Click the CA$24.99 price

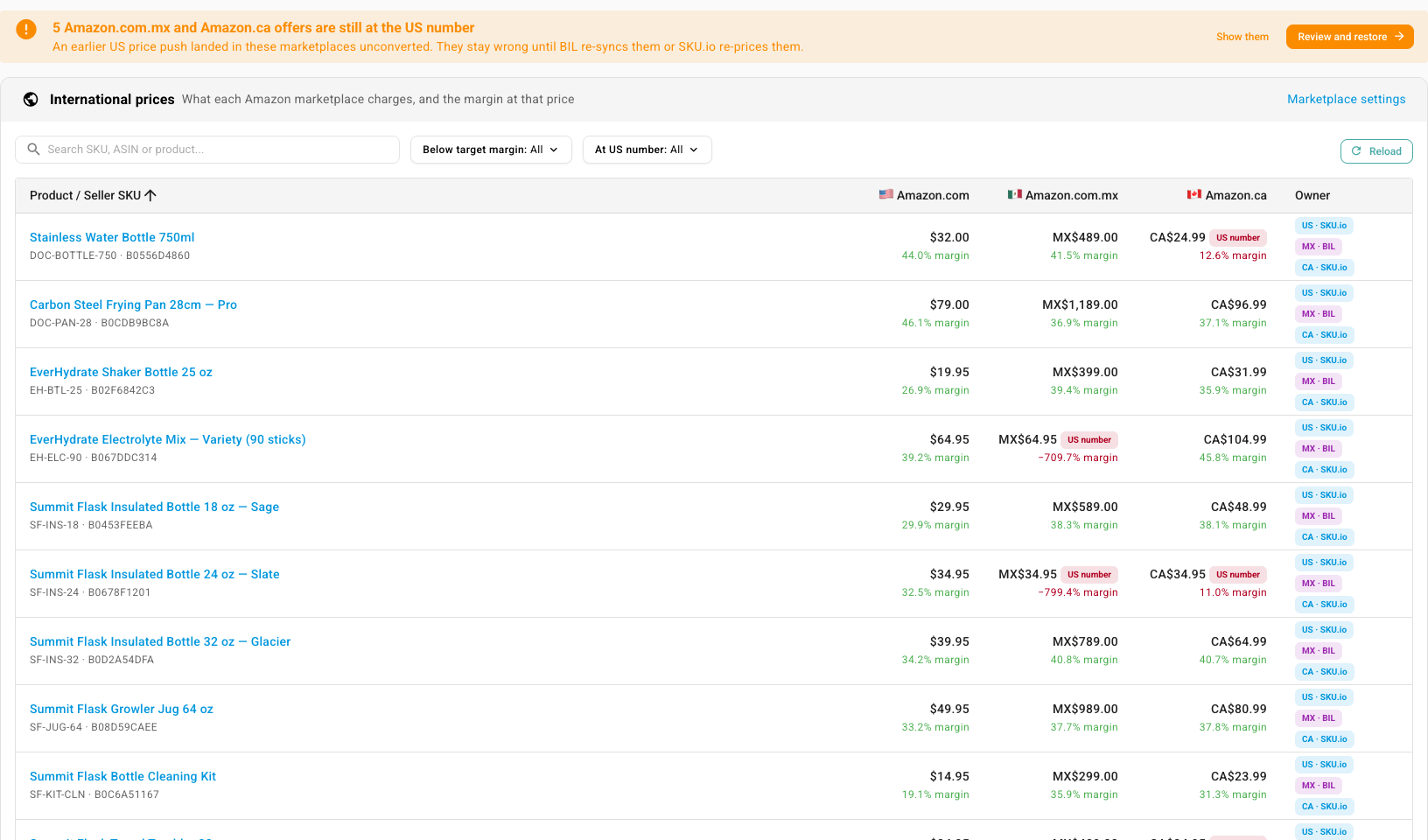click(1178, 237)
